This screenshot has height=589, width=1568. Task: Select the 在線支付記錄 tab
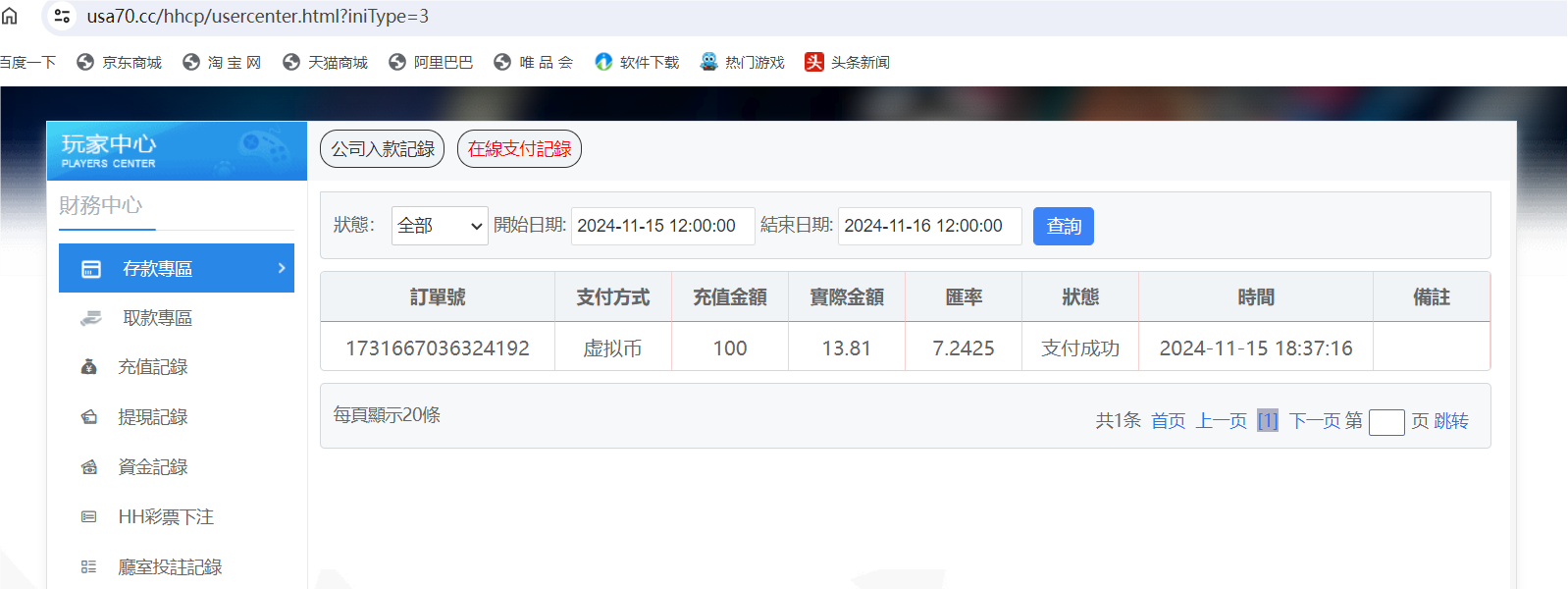519,149
